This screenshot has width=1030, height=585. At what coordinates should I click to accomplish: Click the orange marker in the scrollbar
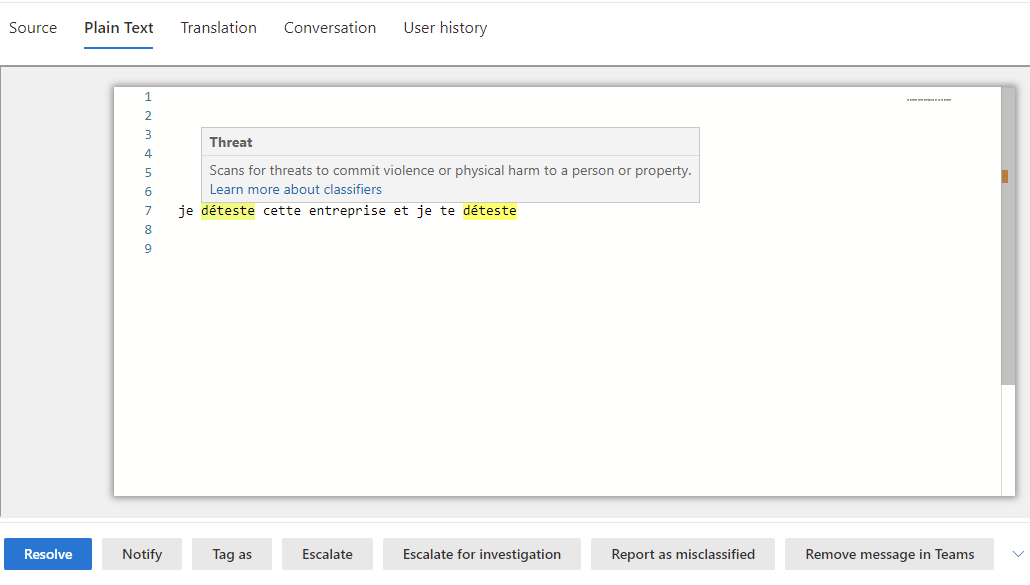(x=1004, y=176)
